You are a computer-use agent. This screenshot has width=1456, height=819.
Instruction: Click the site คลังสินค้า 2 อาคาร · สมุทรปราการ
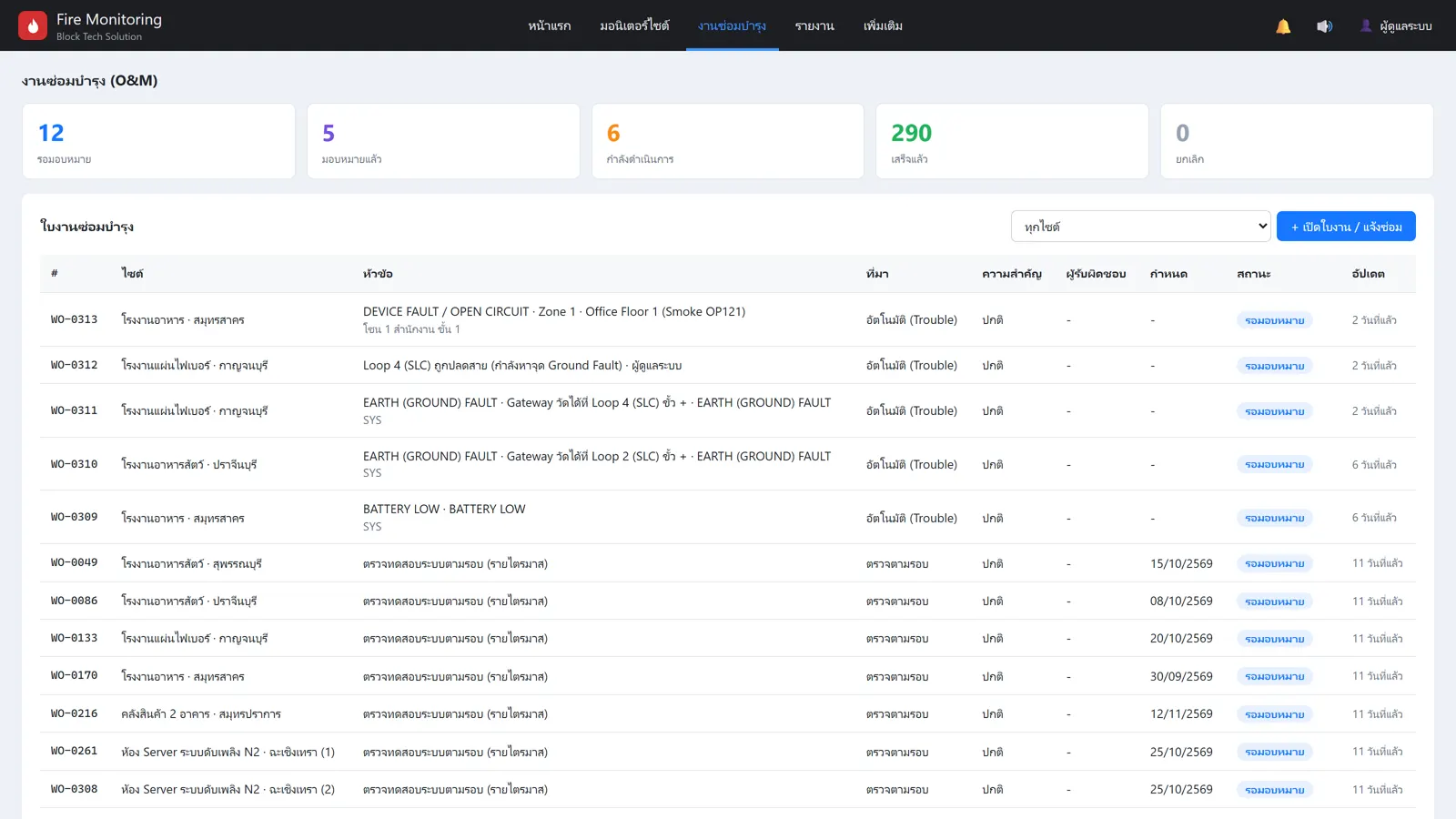[201, 714]
